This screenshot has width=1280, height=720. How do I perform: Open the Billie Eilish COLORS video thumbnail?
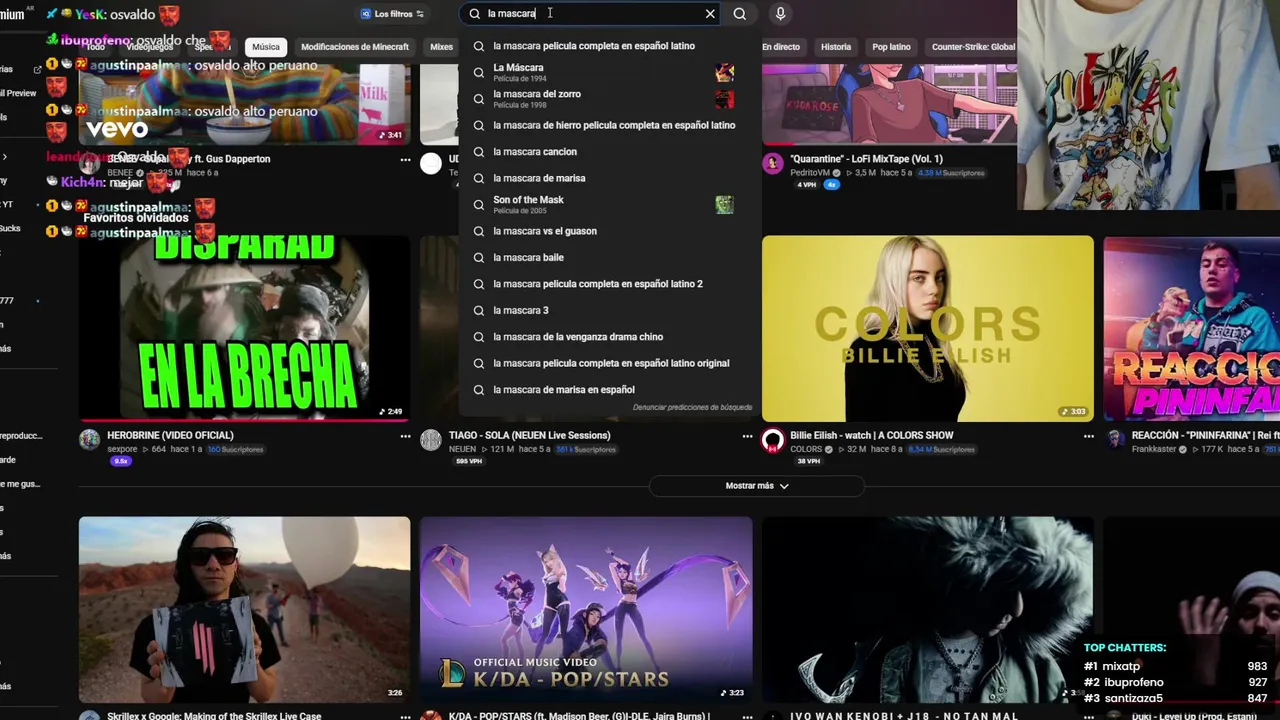click(927, 328)
